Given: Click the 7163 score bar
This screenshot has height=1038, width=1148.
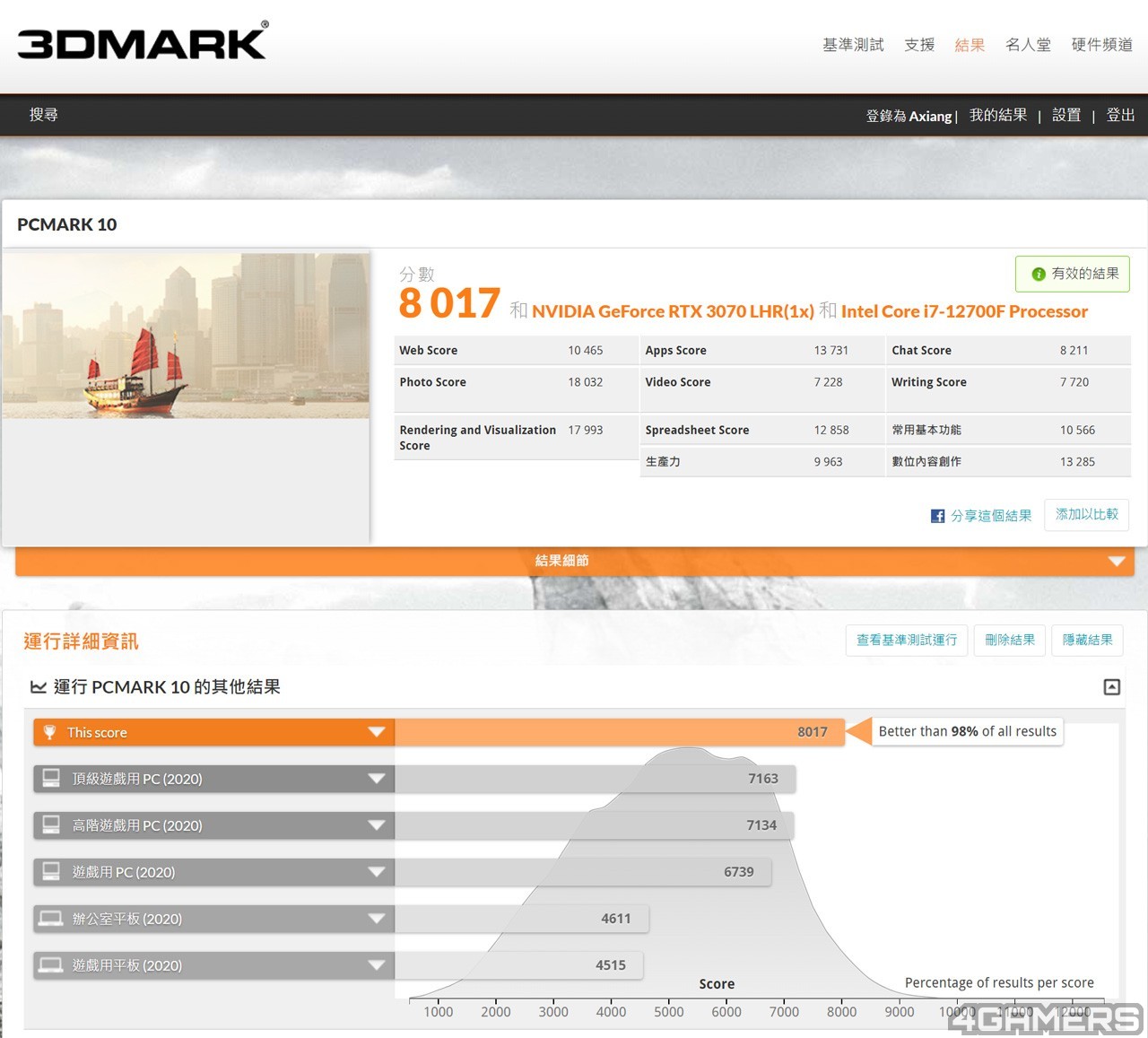Looking at the screenshot, I should 595,779.
